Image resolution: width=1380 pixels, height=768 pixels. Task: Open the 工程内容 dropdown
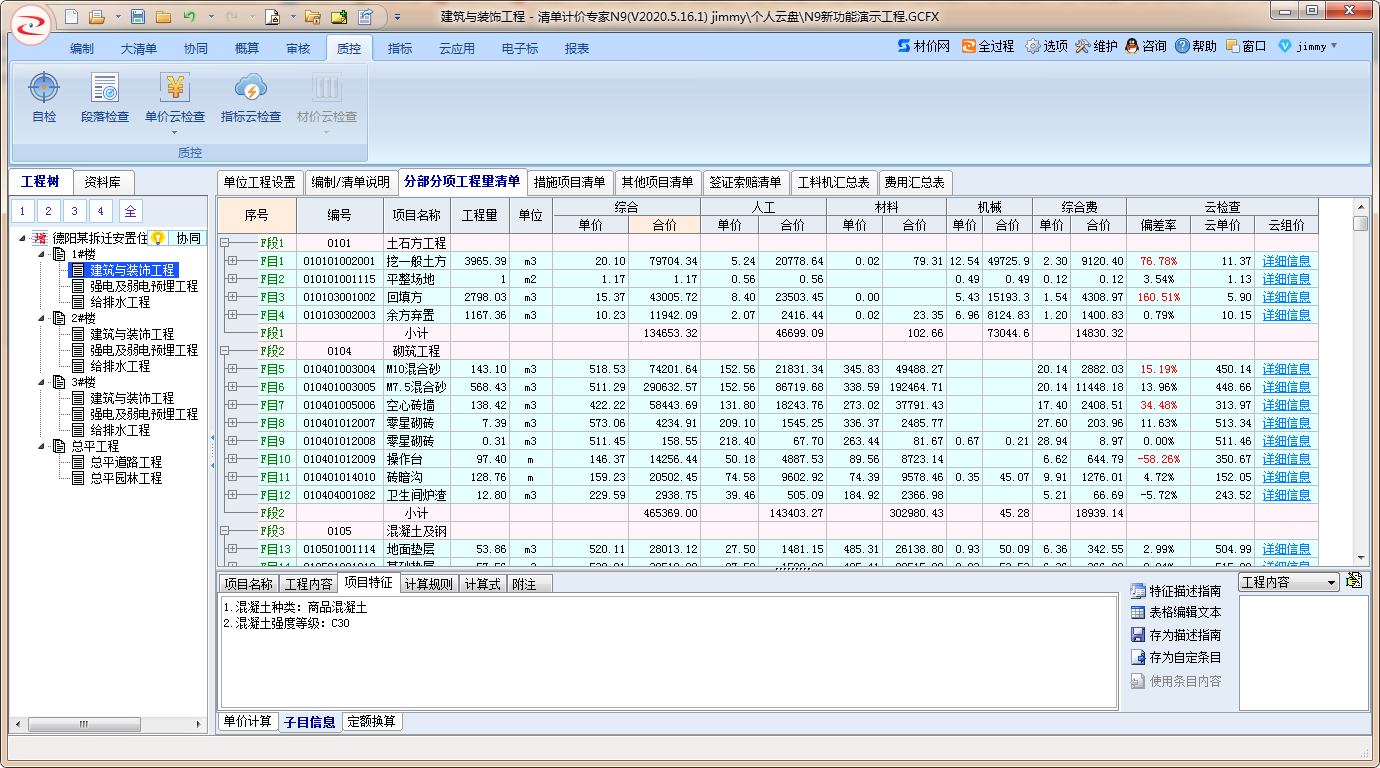(1330, 582)
